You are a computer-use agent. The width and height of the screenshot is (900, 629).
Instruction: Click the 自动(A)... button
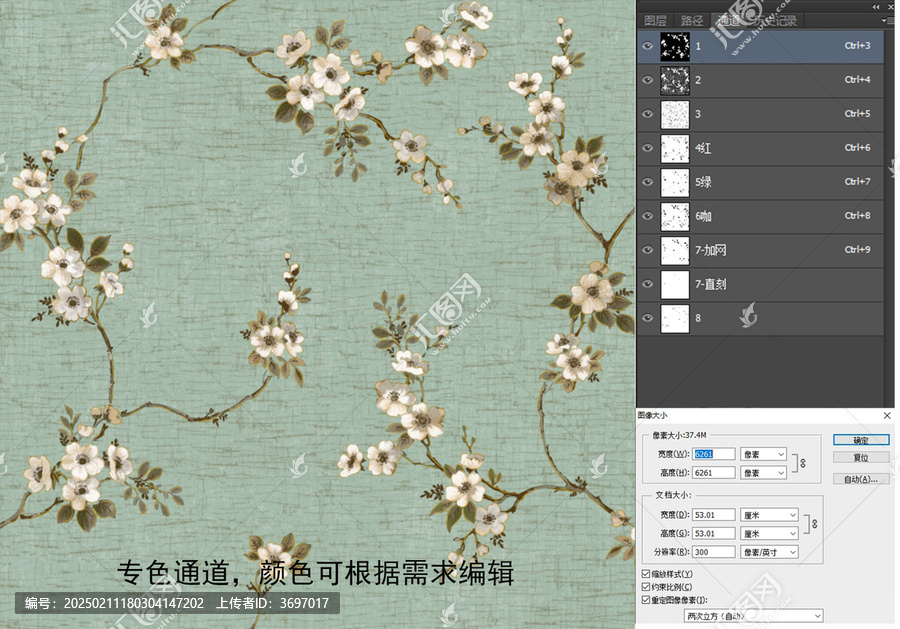861,479
